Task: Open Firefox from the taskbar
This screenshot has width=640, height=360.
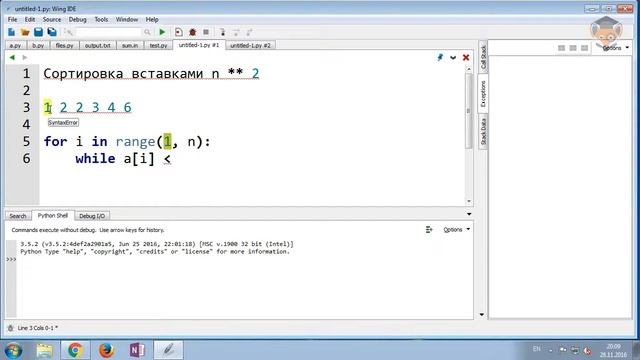Action: click(106, 350)
